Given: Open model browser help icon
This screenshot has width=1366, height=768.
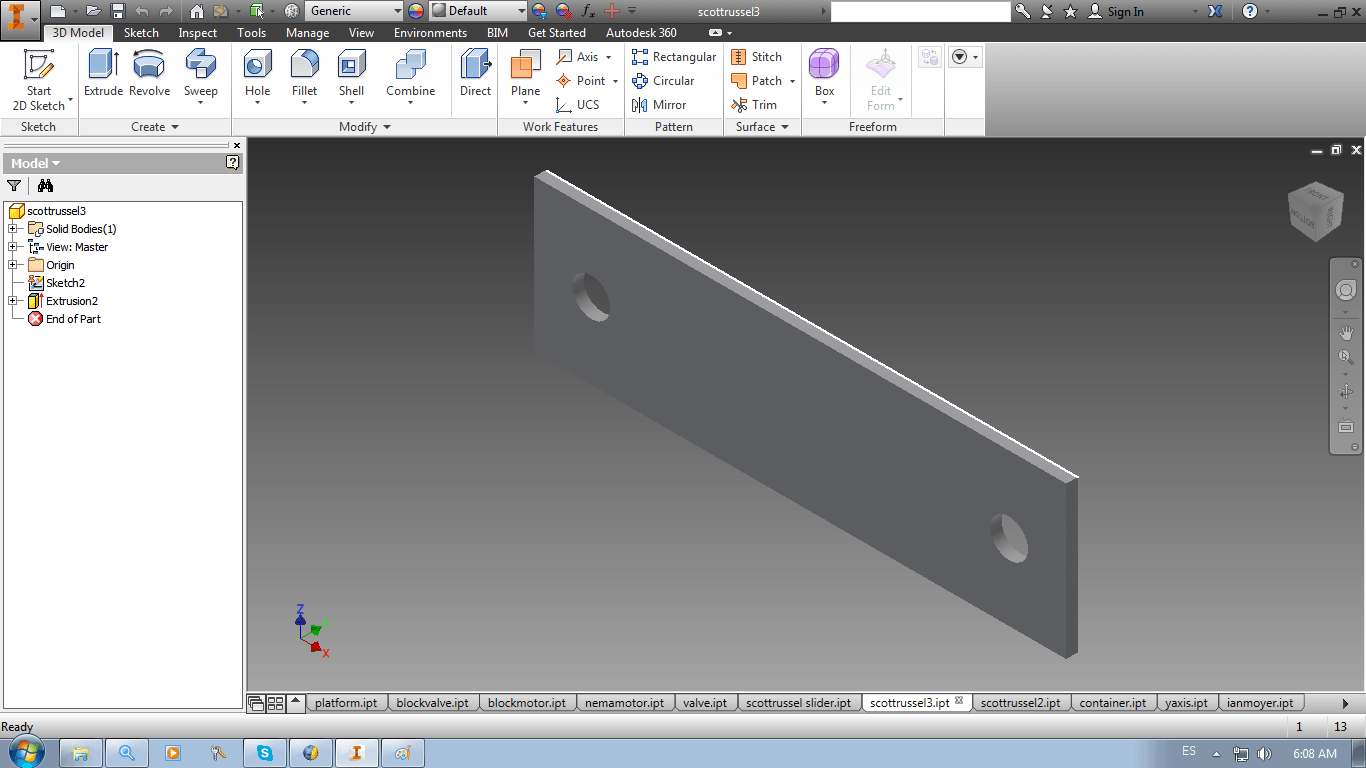Looking at the screenshot, I should pyautogui.click(x=233, y=163).
